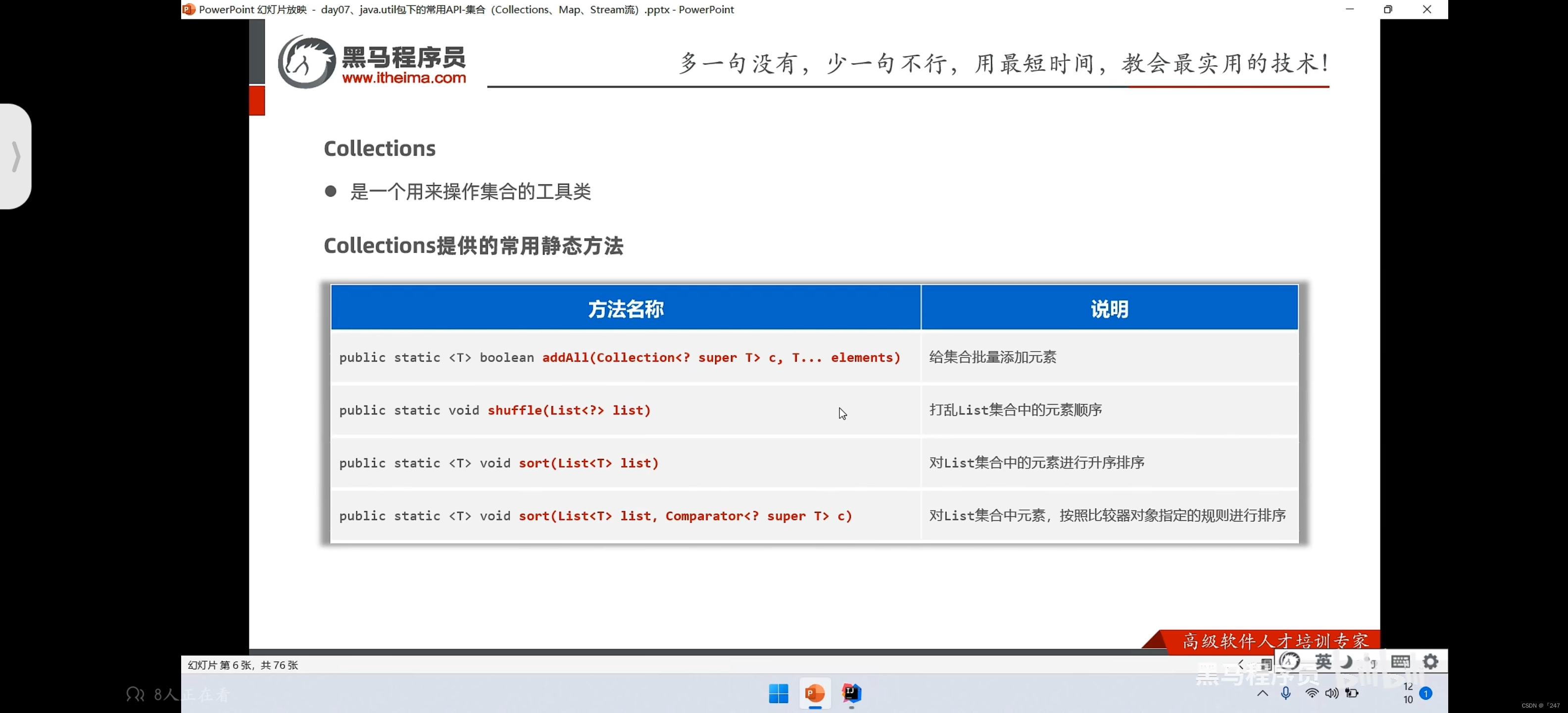The height and width of the screenshot is (713, 1568).
Task: Click the addAll method signature cell
Action: point(626,357)
